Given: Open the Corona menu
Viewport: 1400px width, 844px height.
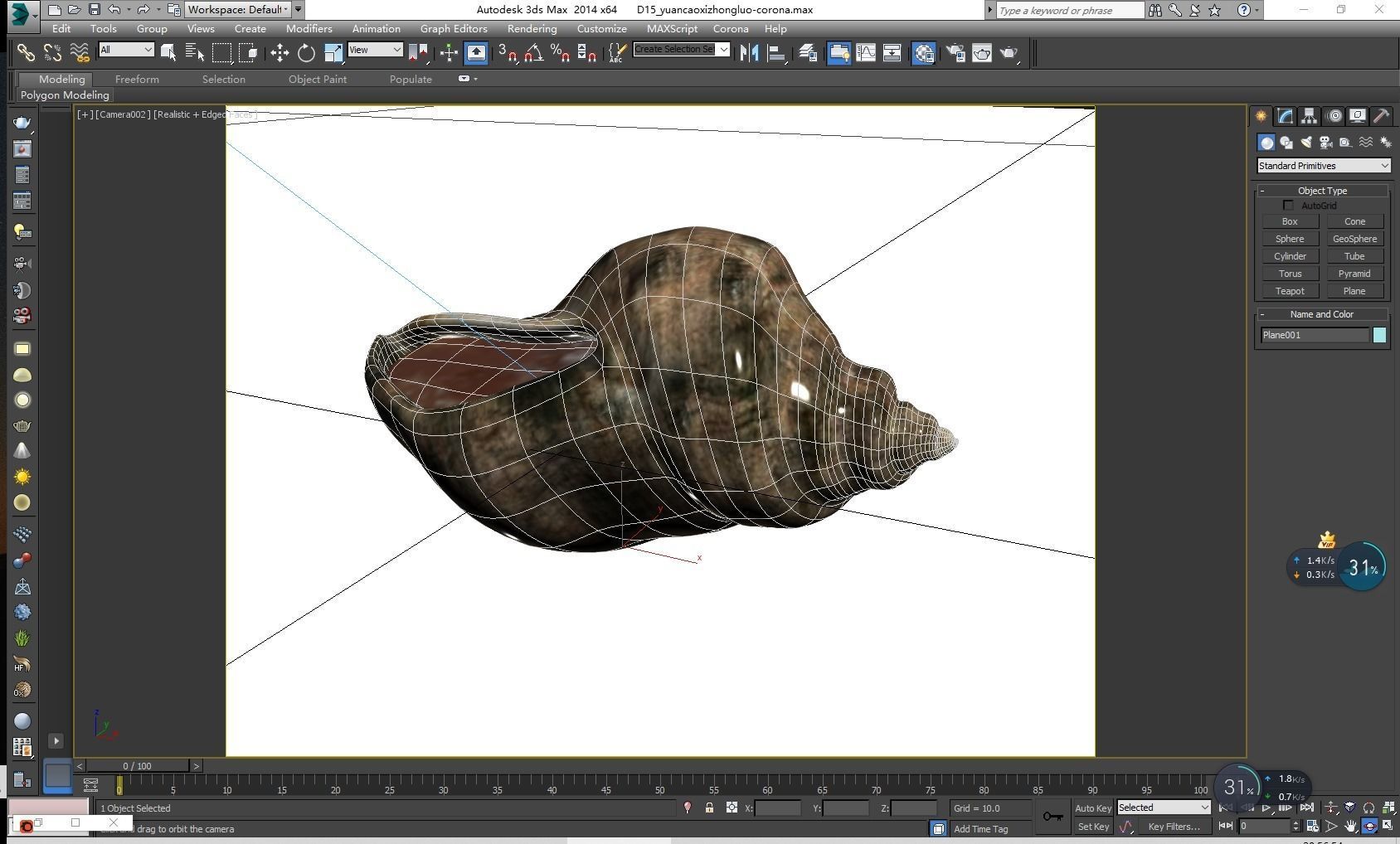Looking at the screenshot, I should (731, 28).
